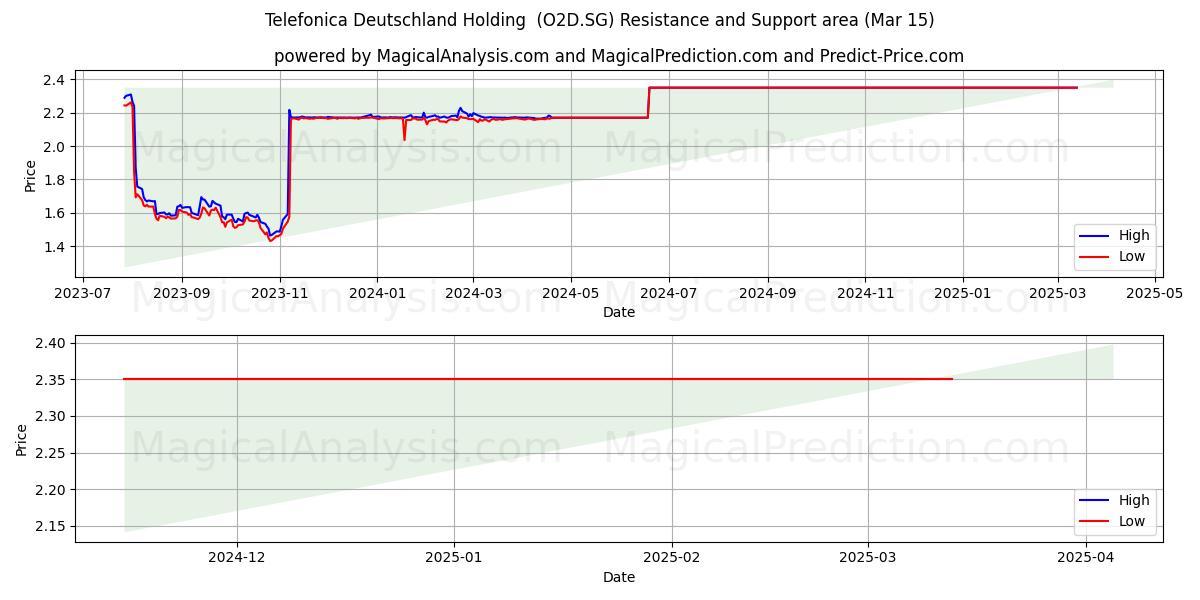The height and width of the screenshot is (600, 1200).
Task: Click the 2024-07 x-axis label
Action: click(668, 294)
